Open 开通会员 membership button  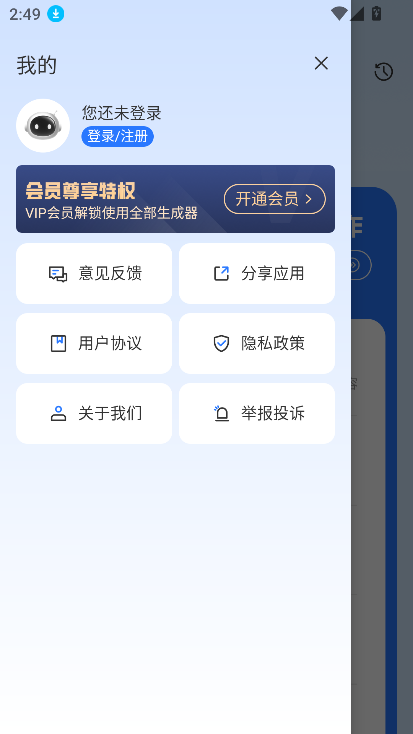coord(275,199)
